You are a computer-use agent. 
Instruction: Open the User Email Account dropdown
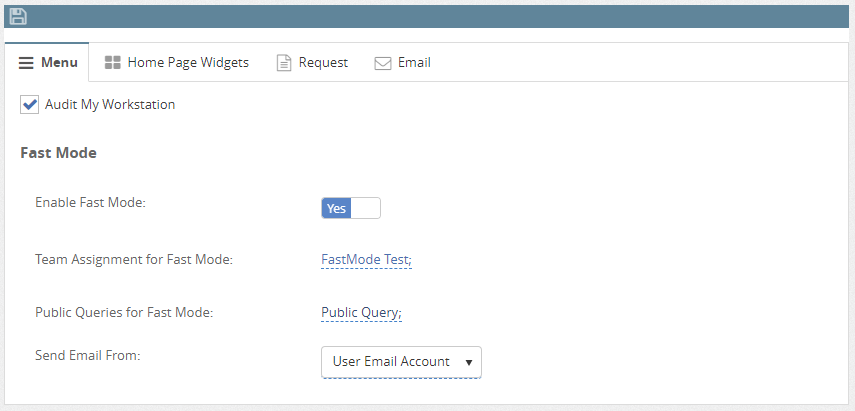(x=401, y=361)
